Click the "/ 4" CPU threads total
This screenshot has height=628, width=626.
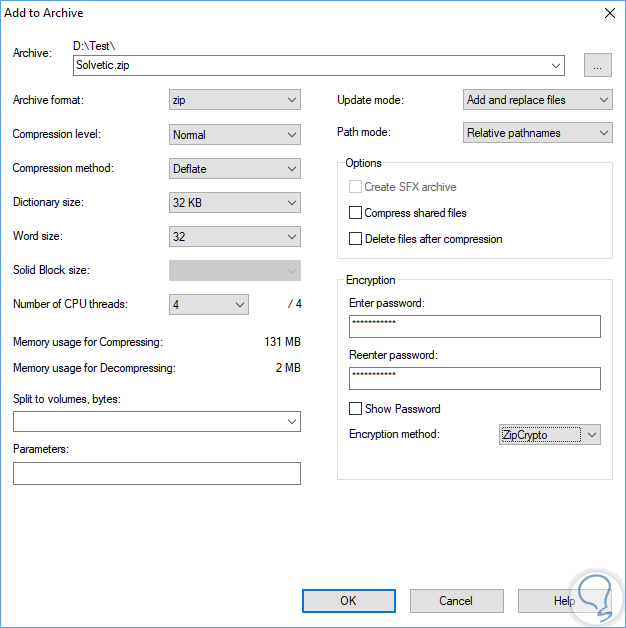294,304
